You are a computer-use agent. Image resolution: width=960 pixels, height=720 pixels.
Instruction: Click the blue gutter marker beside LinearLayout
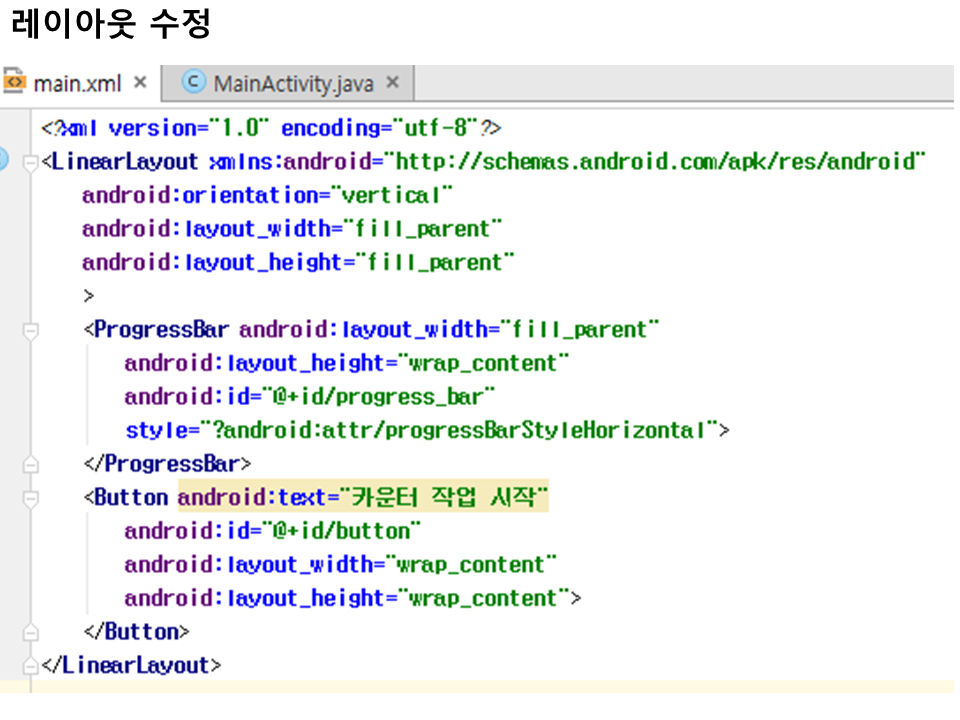tap(3, 160)
